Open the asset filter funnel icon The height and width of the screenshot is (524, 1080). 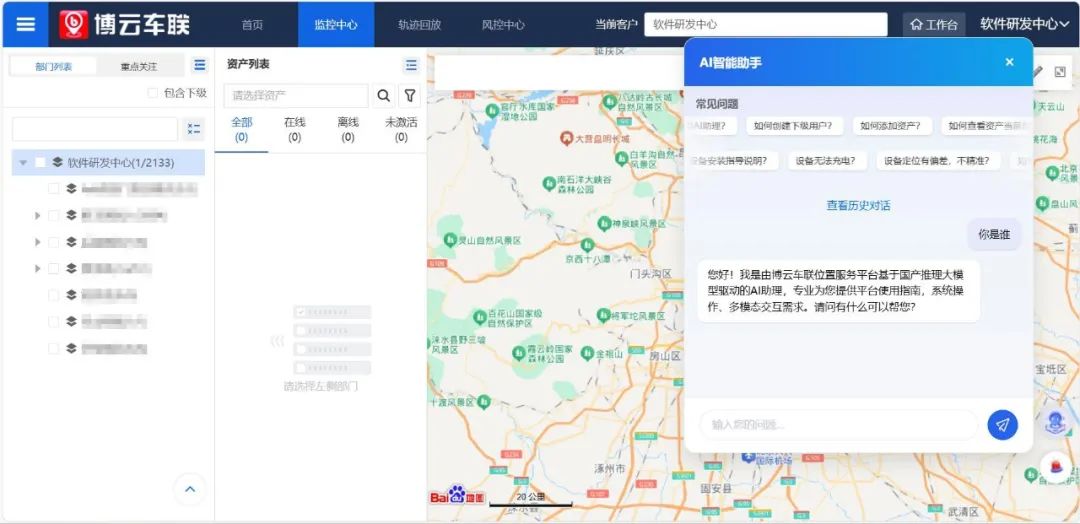tap(409, 96)
